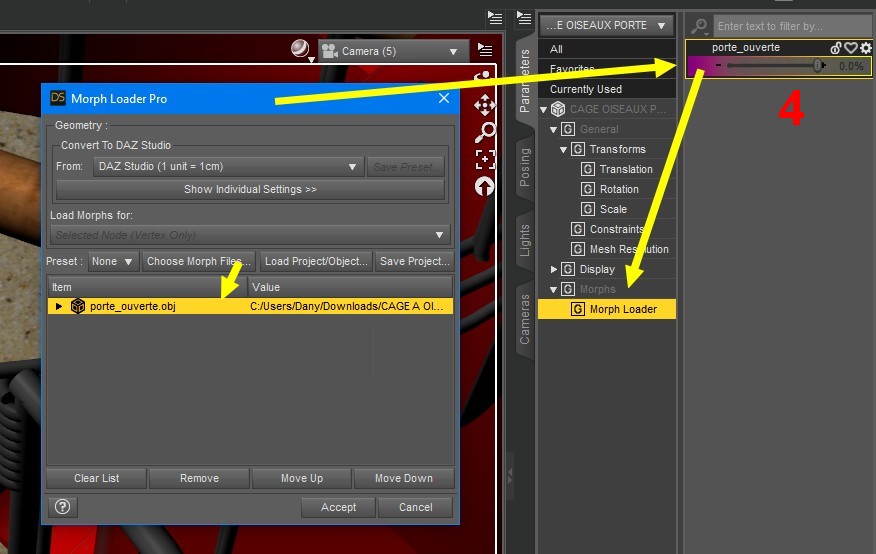Viewport: 876px width, 554px height.
Task: Click the DS icon in Morph Loader Pro title
Action: coord(58,98)
